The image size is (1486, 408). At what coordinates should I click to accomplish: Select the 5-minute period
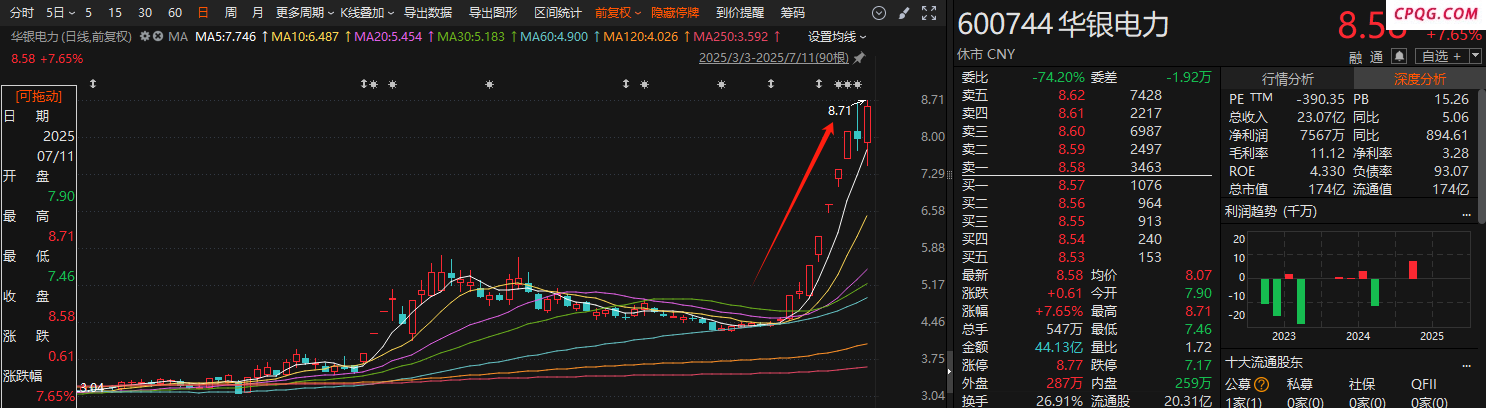pos(88,13)
